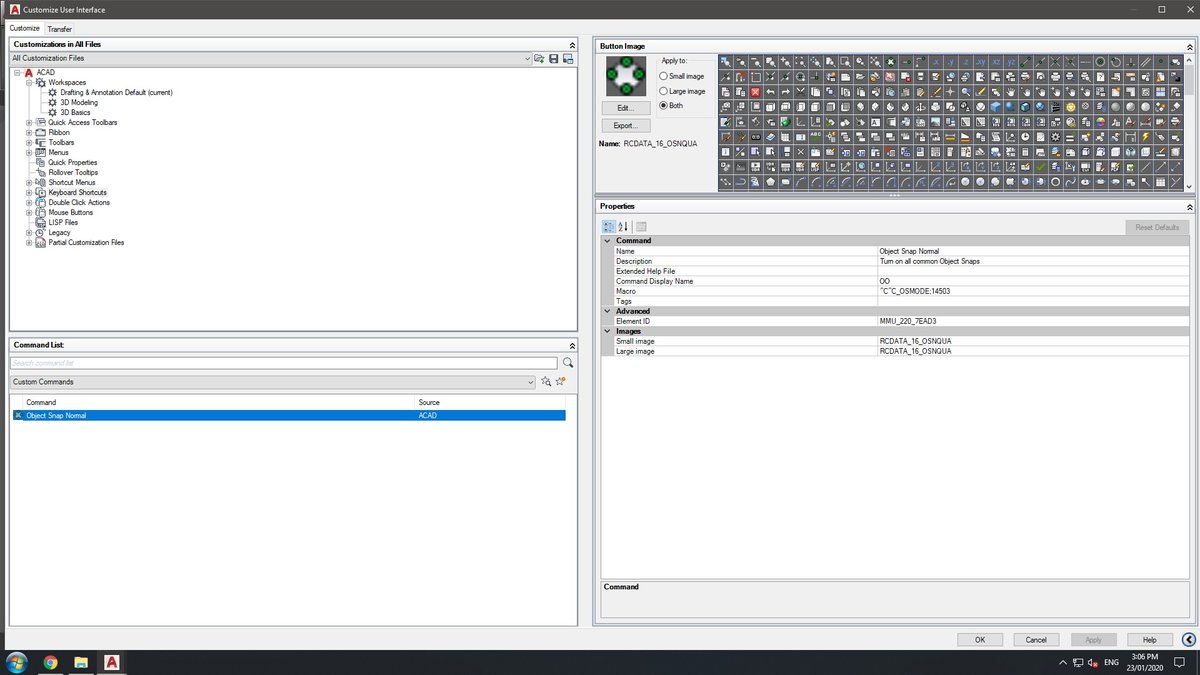
Task: Click the Search command list field
Action: point(283,363)
